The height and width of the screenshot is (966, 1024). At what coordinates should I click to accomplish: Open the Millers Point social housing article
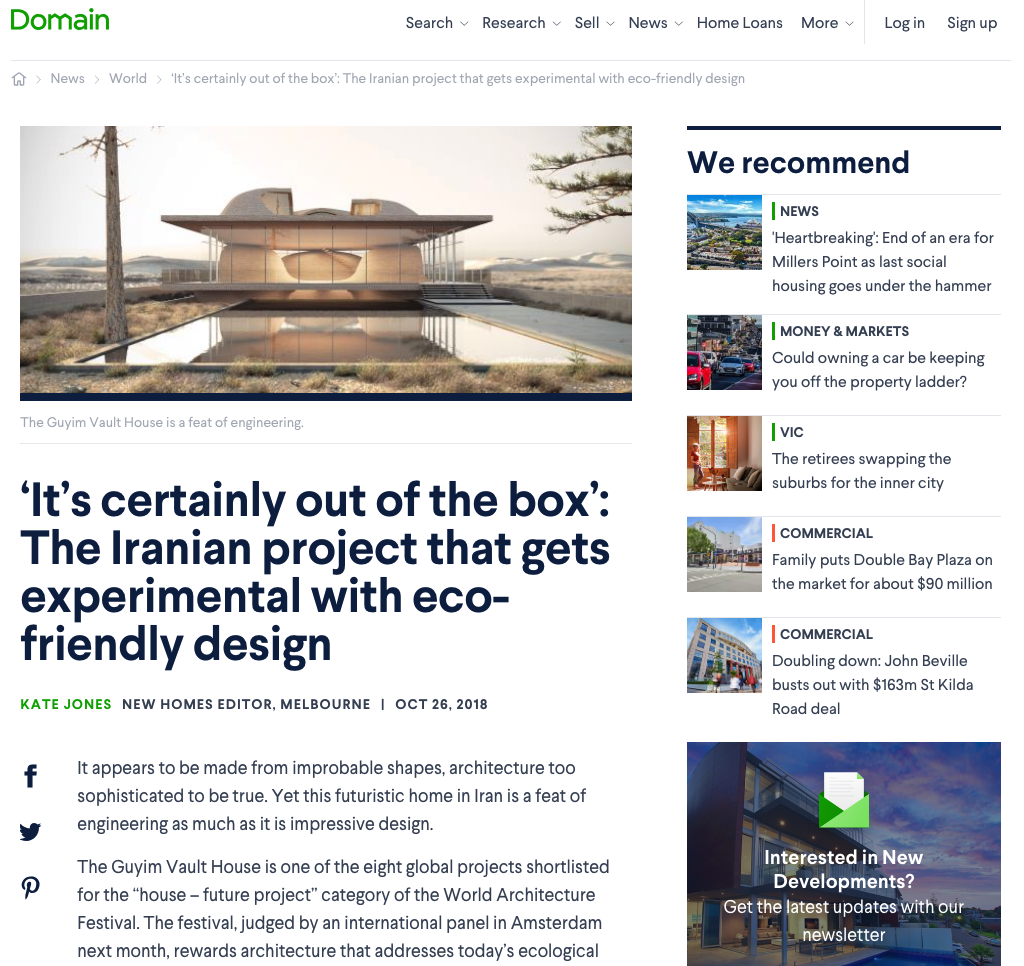(882, 262)
